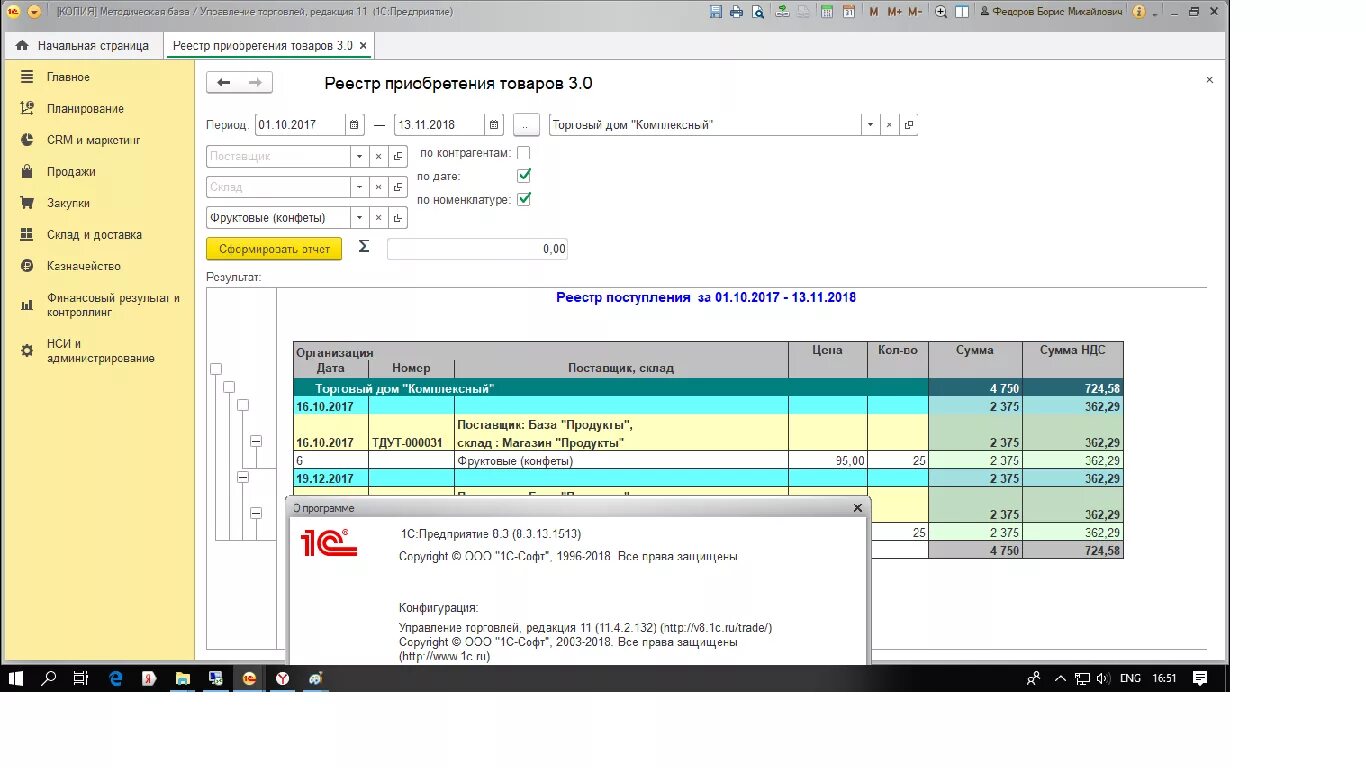Clear the Фруктовые (конфеты) field
Screen dimensions: 1366x768
point(379,217)
